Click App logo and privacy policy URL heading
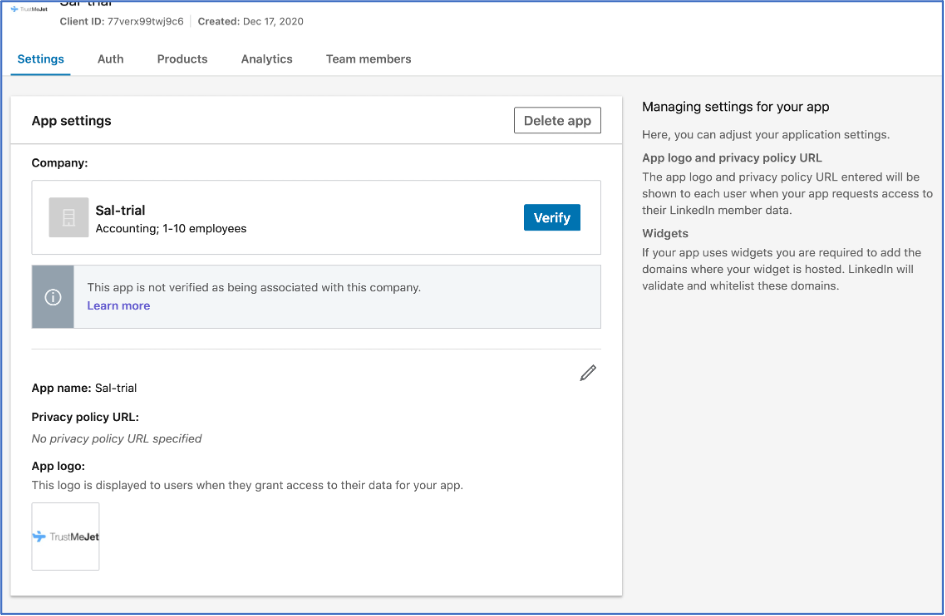945x616 pixels. pyautogui.click(x=732, y=158)
